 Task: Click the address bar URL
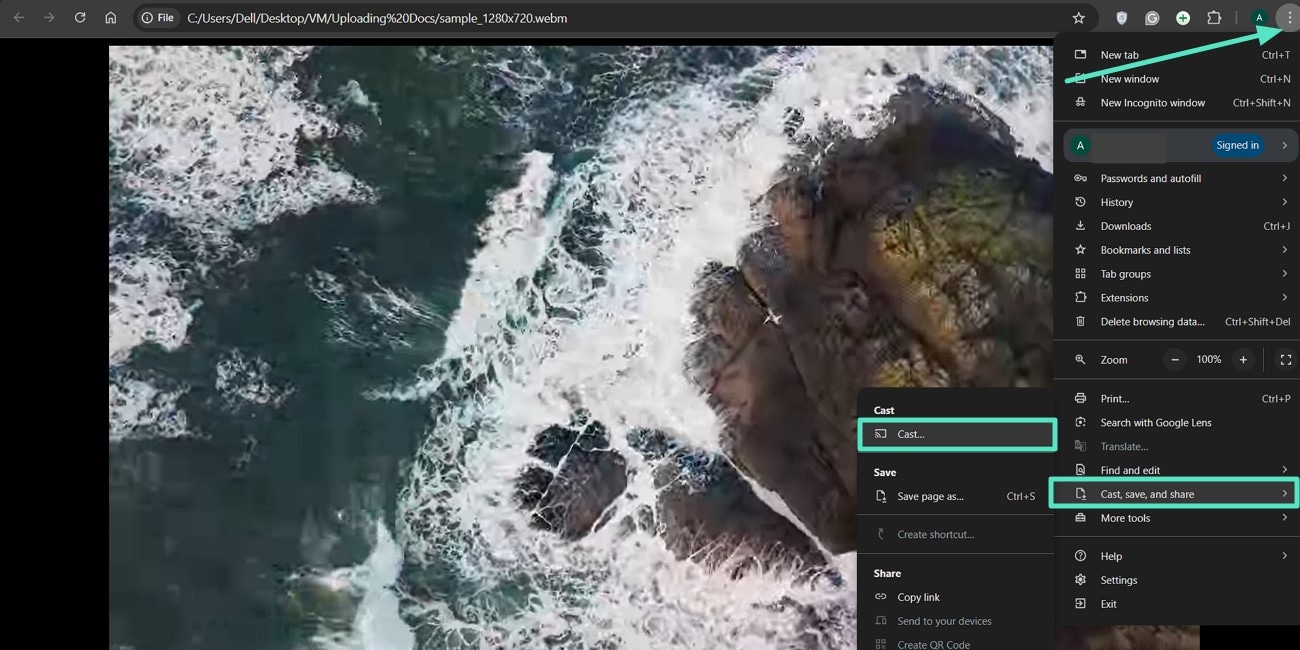(x=377, y=18)
